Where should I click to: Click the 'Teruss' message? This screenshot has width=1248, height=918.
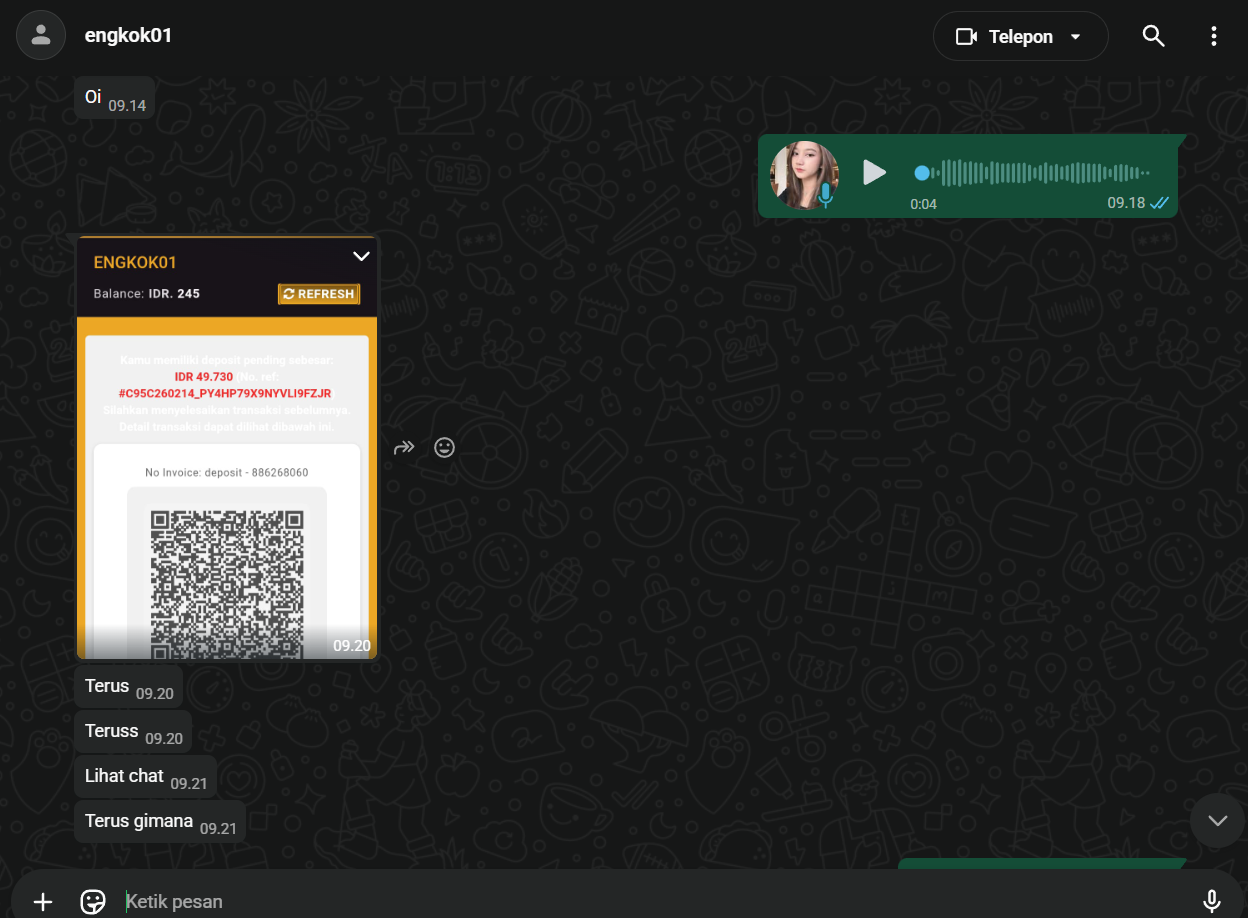tap(133, 732)
